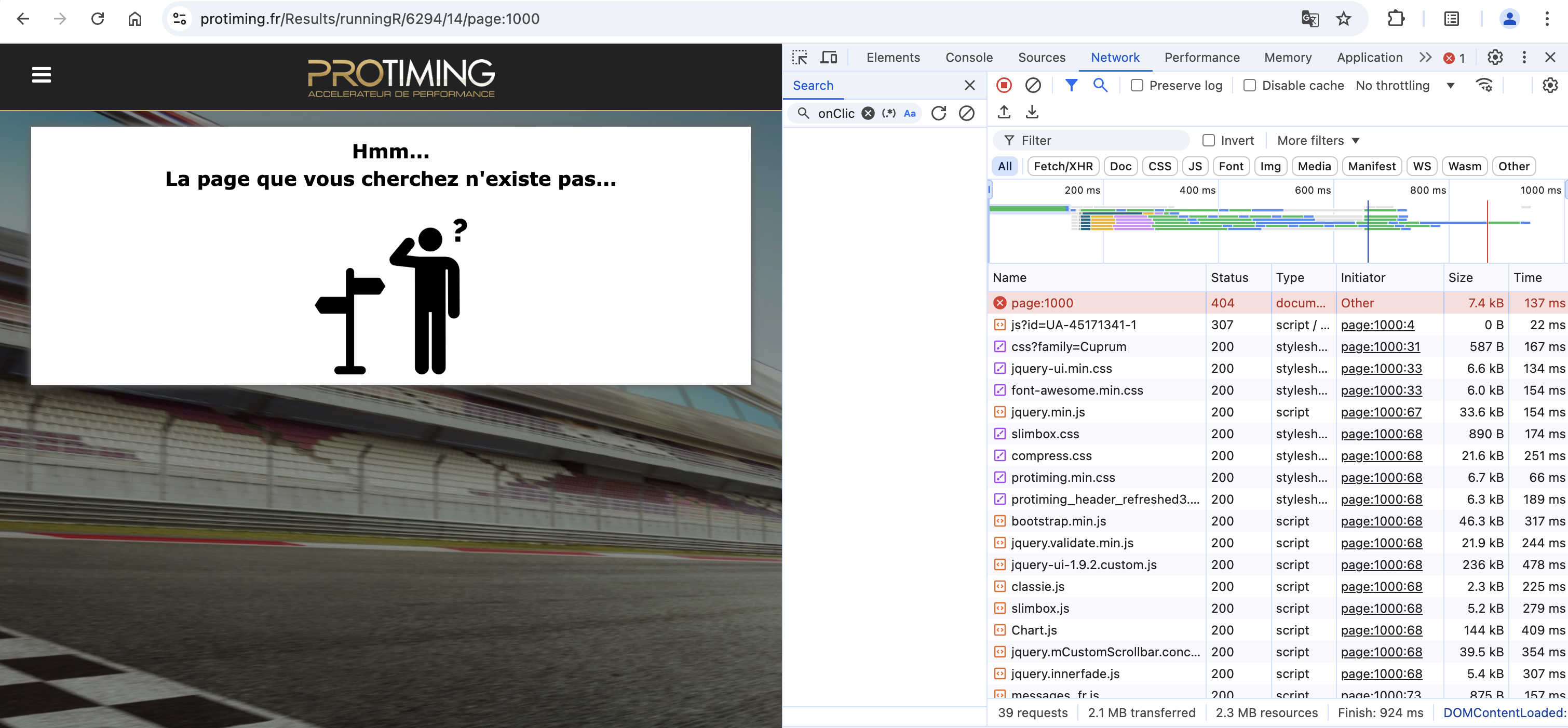This screenshot has height=728, width=1568.
Task: Click the browser back arrow
Action: click(x=22, y=19)
